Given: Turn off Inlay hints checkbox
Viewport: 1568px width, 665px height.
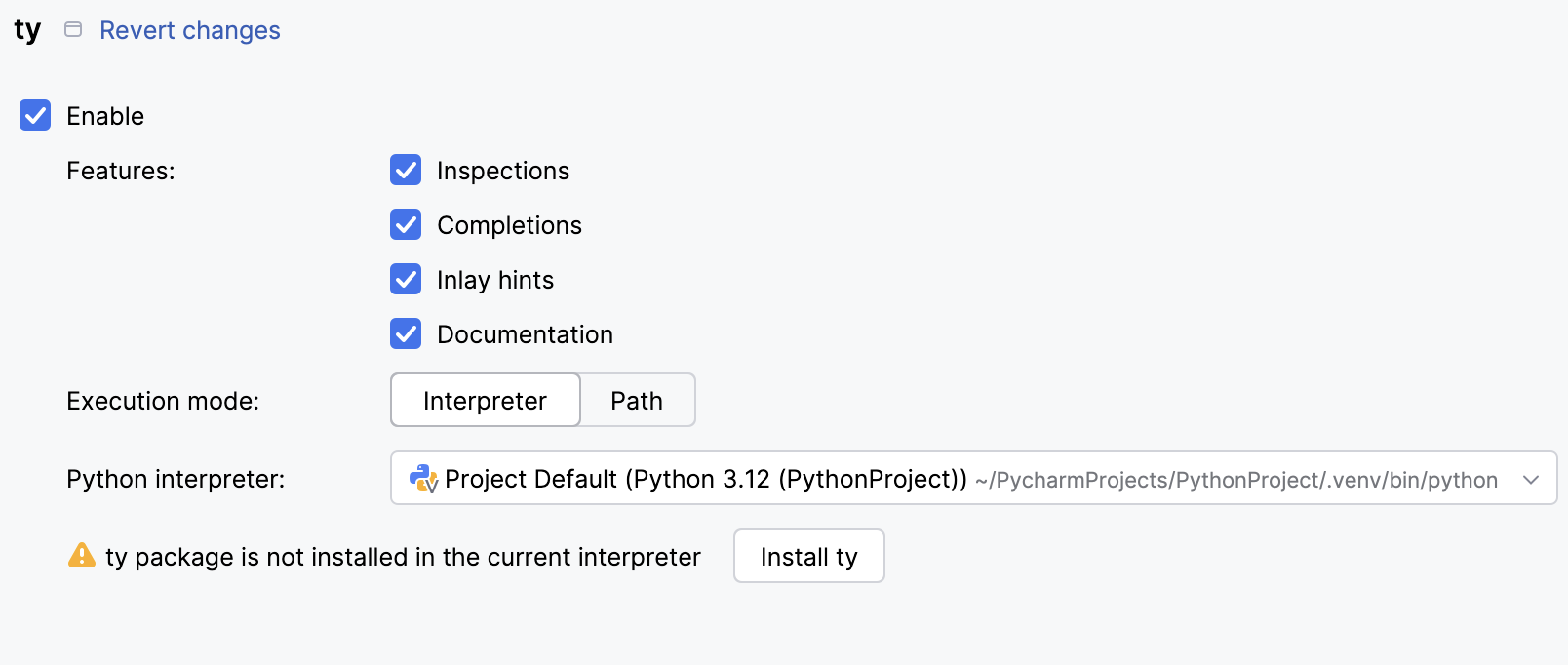Looking at the screenshot, I should [x=406, y=280].
